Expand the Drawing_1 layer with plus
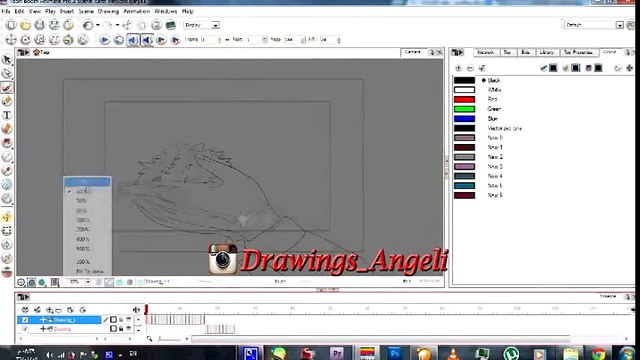The width and height of the screenshot is (640, 360). coord(43,320)
